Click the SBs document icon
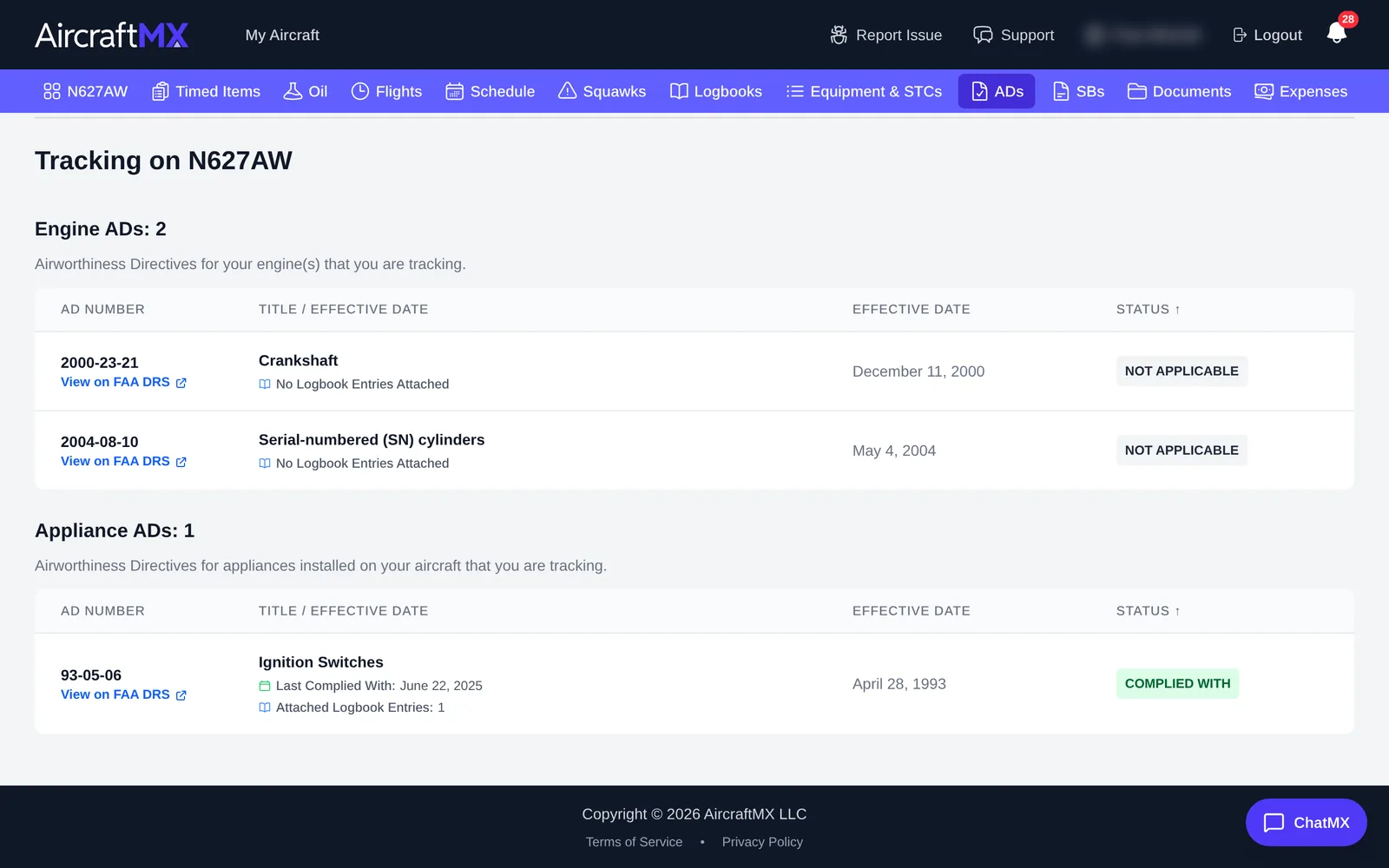The height and width of the screenshot is (868, 1389). coord(1061,91)
